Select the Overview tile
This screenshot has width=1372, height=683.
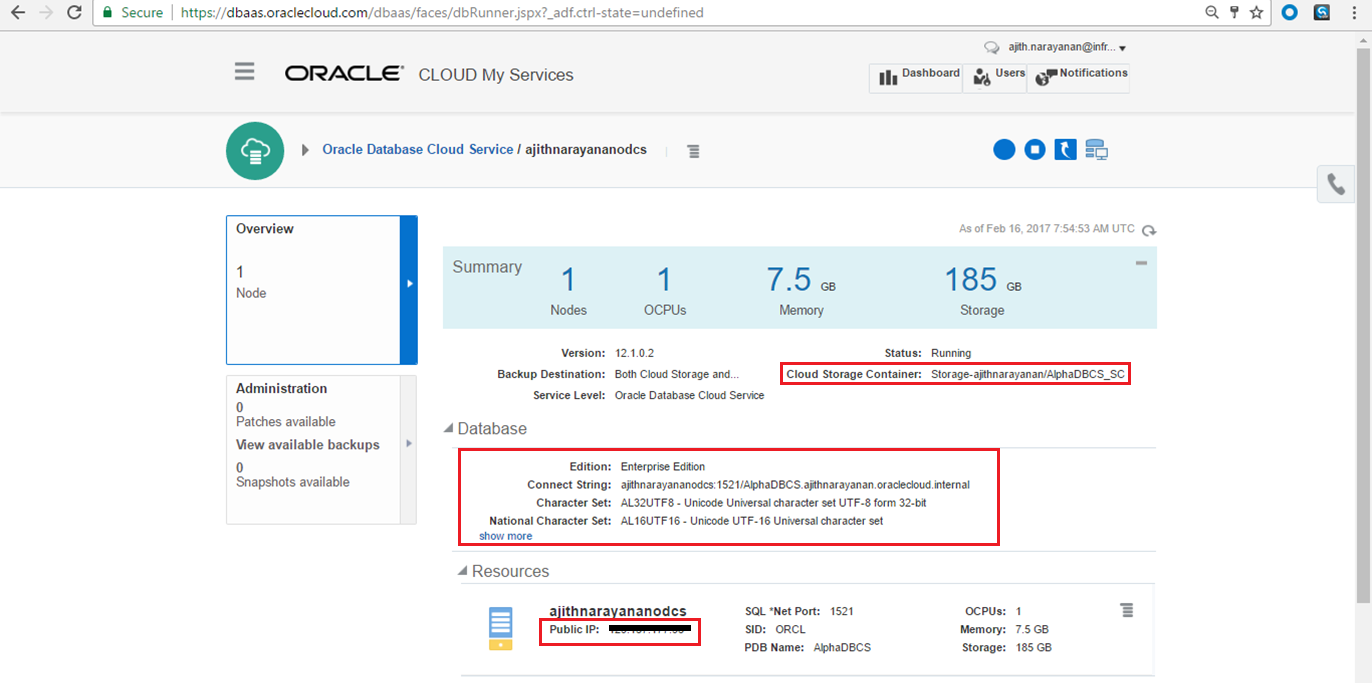(x=313, y=290)
